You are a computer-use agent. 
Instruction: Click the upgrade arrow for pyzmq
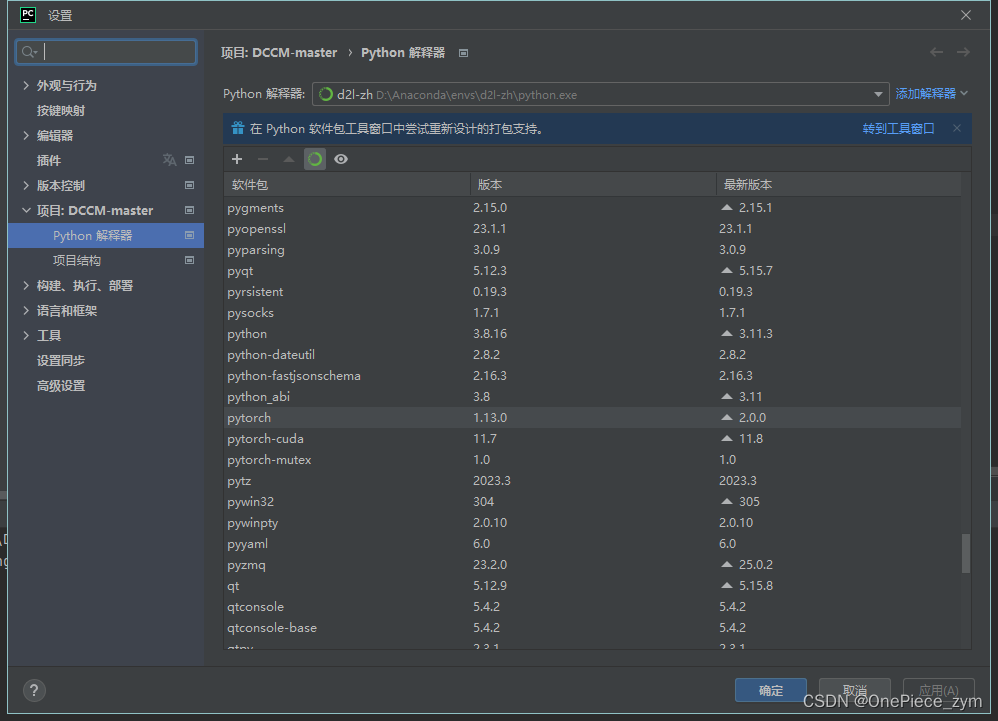727,564
